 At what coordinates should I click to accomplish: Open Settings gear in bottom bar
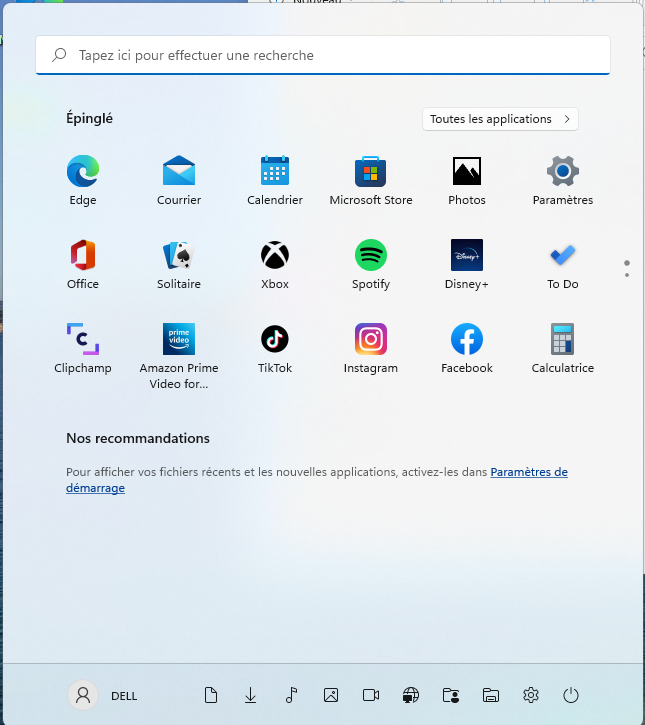pos(531,695)
